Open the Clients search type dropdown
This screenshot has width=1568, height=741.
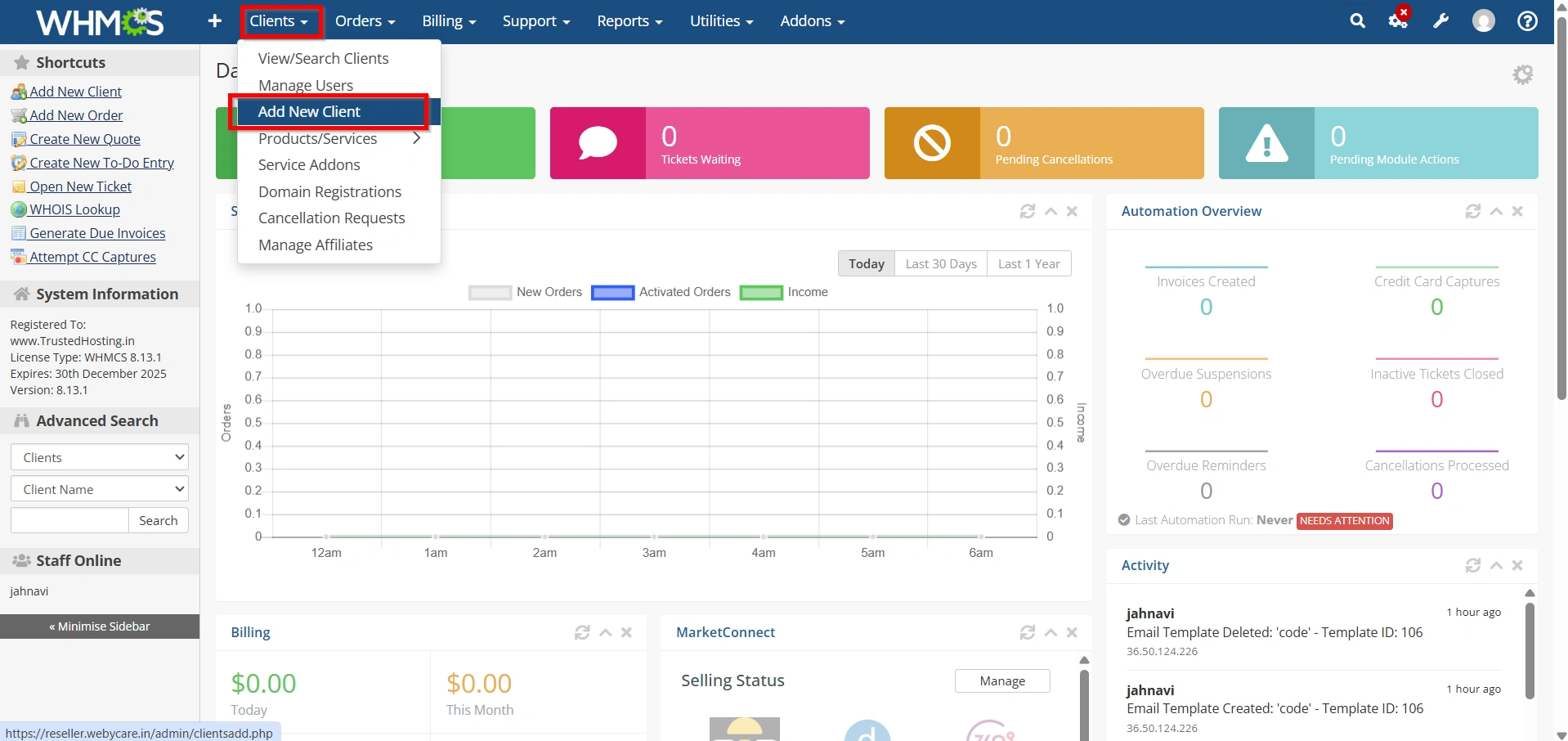[100, 457]
